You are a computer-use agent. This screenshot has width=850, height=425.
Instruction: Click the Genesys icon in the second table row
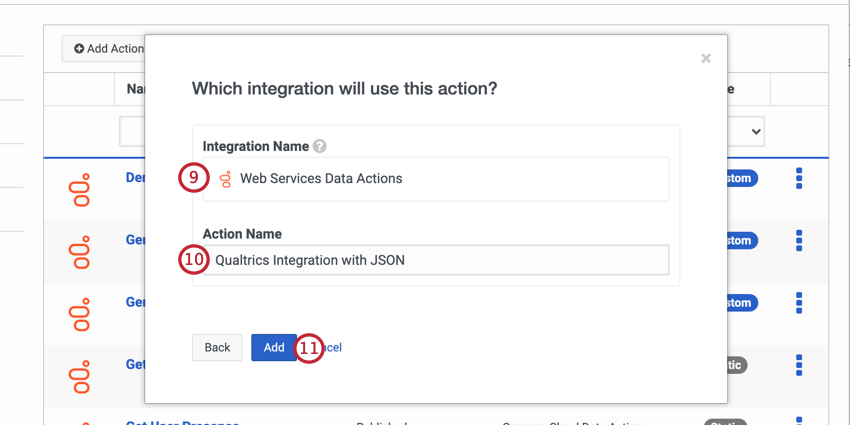tap(80, 251)
